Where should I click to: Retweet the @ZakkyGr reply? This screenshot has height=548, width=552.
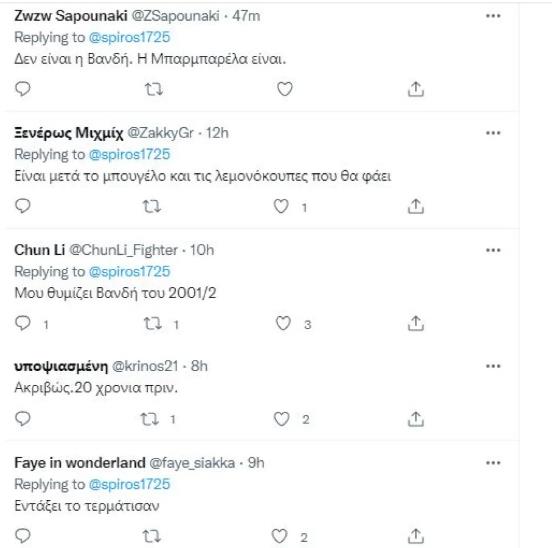(x=152, y=207)
